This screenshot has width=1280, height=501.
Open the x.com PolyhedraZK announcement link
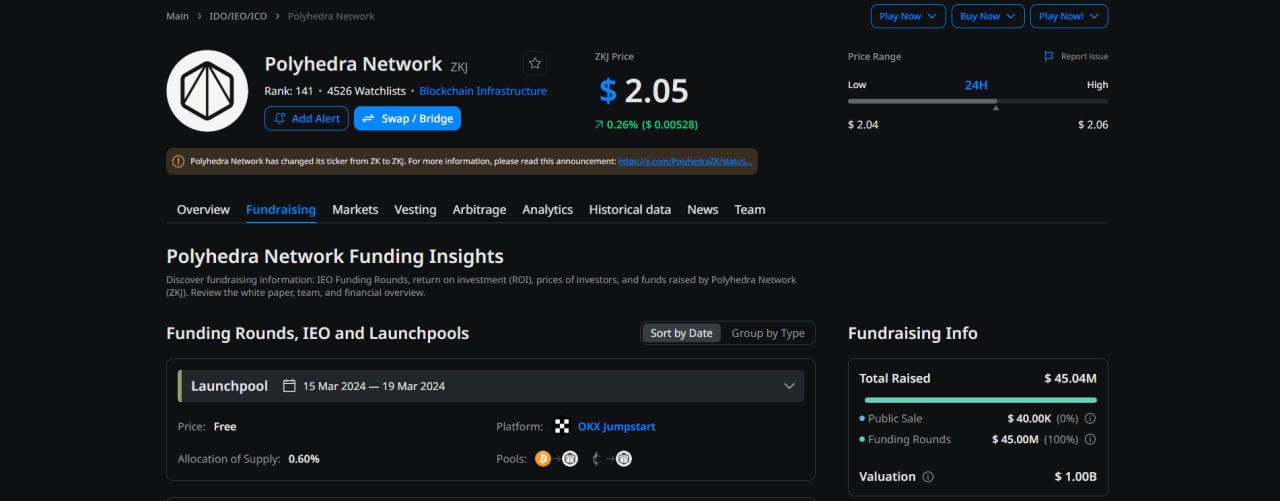pyautogui.click(x=685, y=161)
